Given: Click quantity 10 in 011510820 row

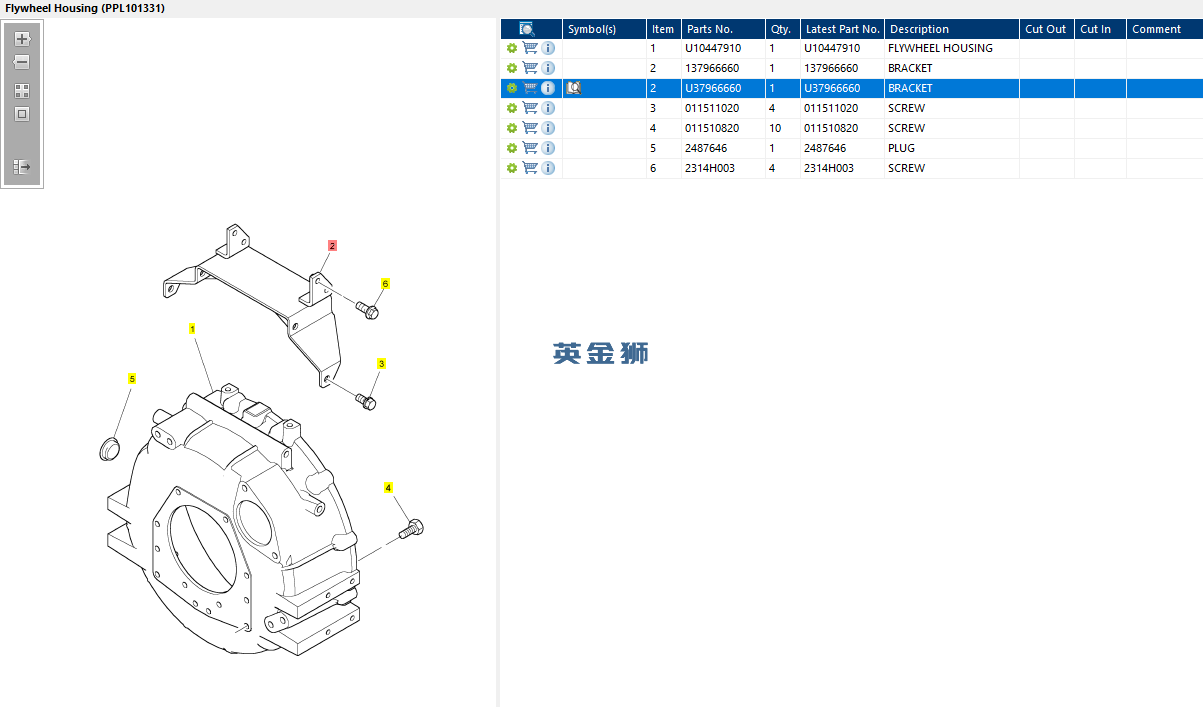Looking at the screenshot, I should pos(775,128).
